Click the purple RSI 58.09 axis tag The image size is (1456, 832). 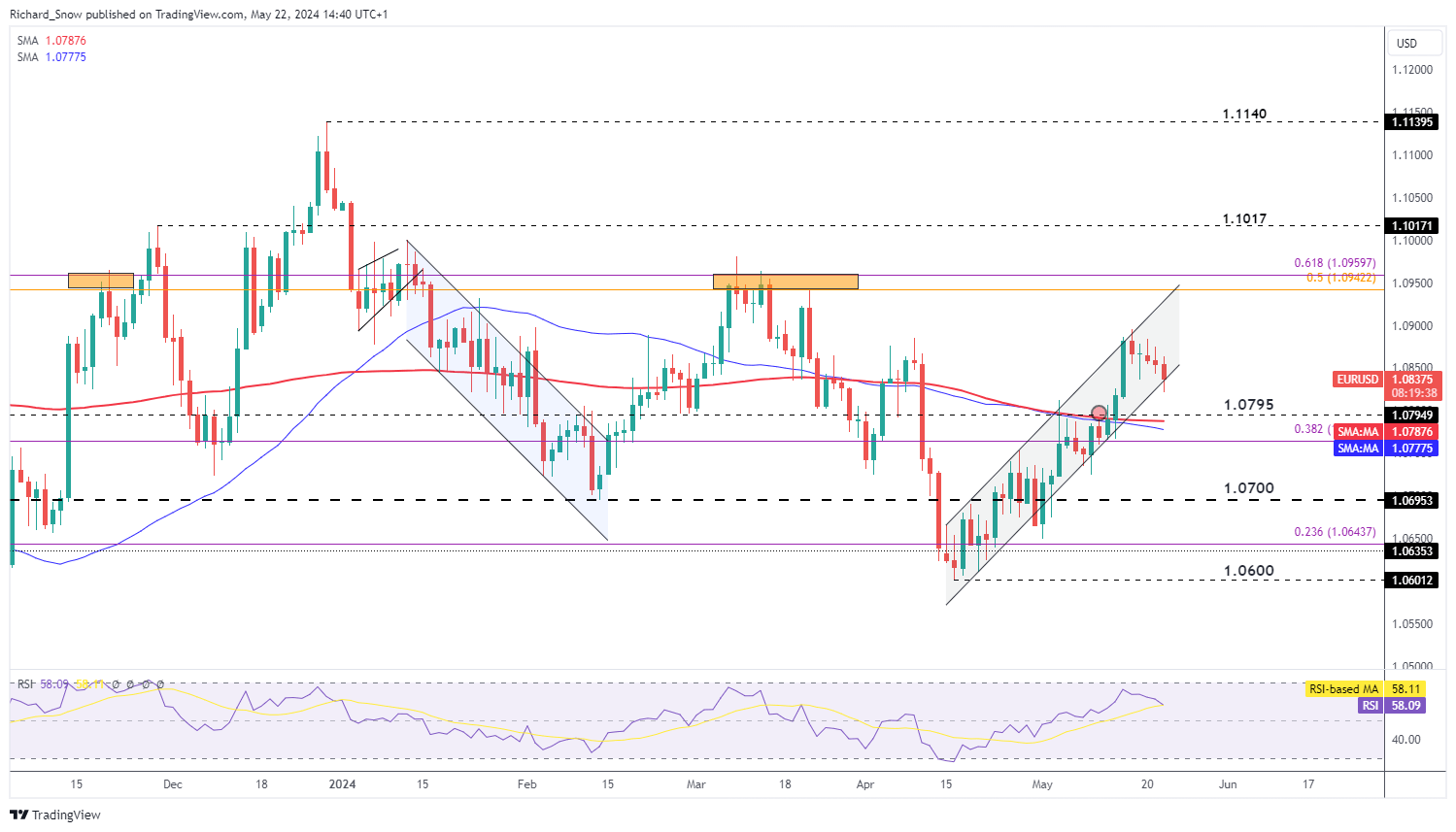1391,706
